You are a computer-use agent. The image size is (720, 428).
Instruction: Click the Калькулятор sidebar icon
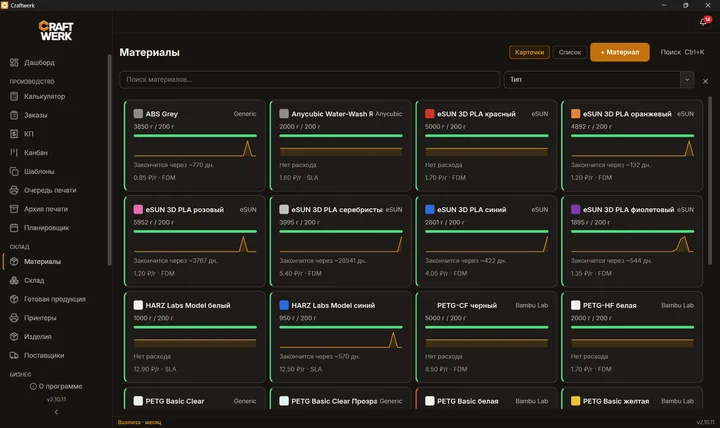[x=14, y=96]
